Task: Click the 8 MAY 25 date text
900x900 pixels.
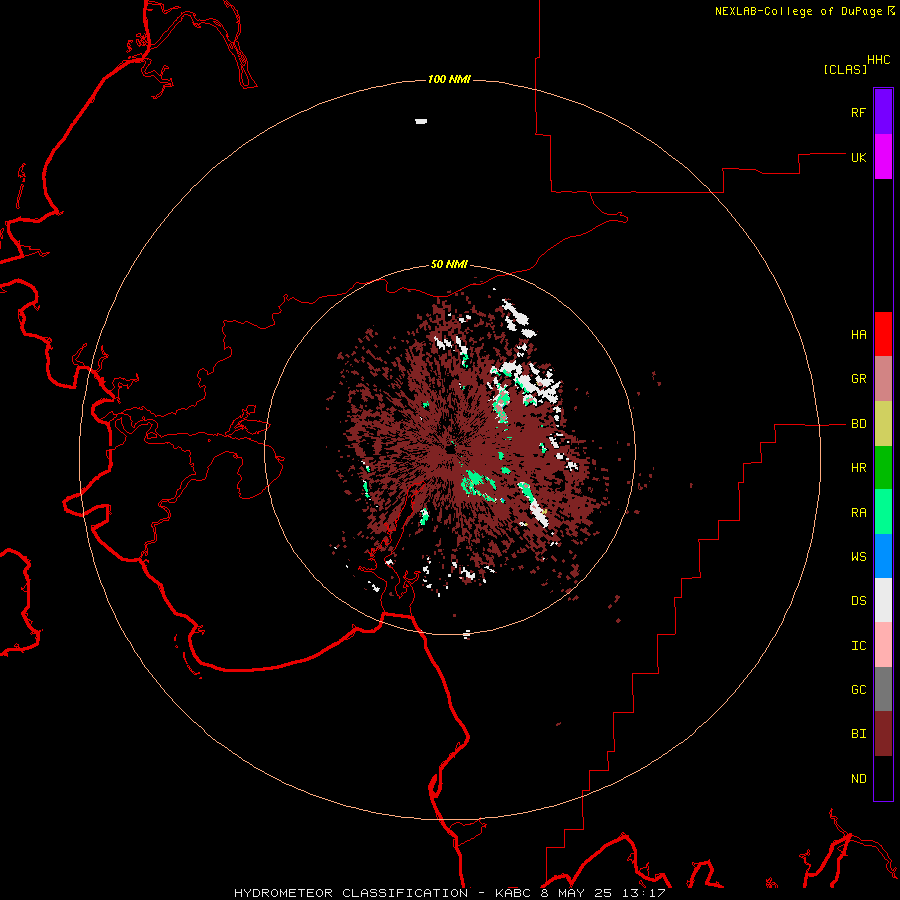Action: click(x=575, y=893)
